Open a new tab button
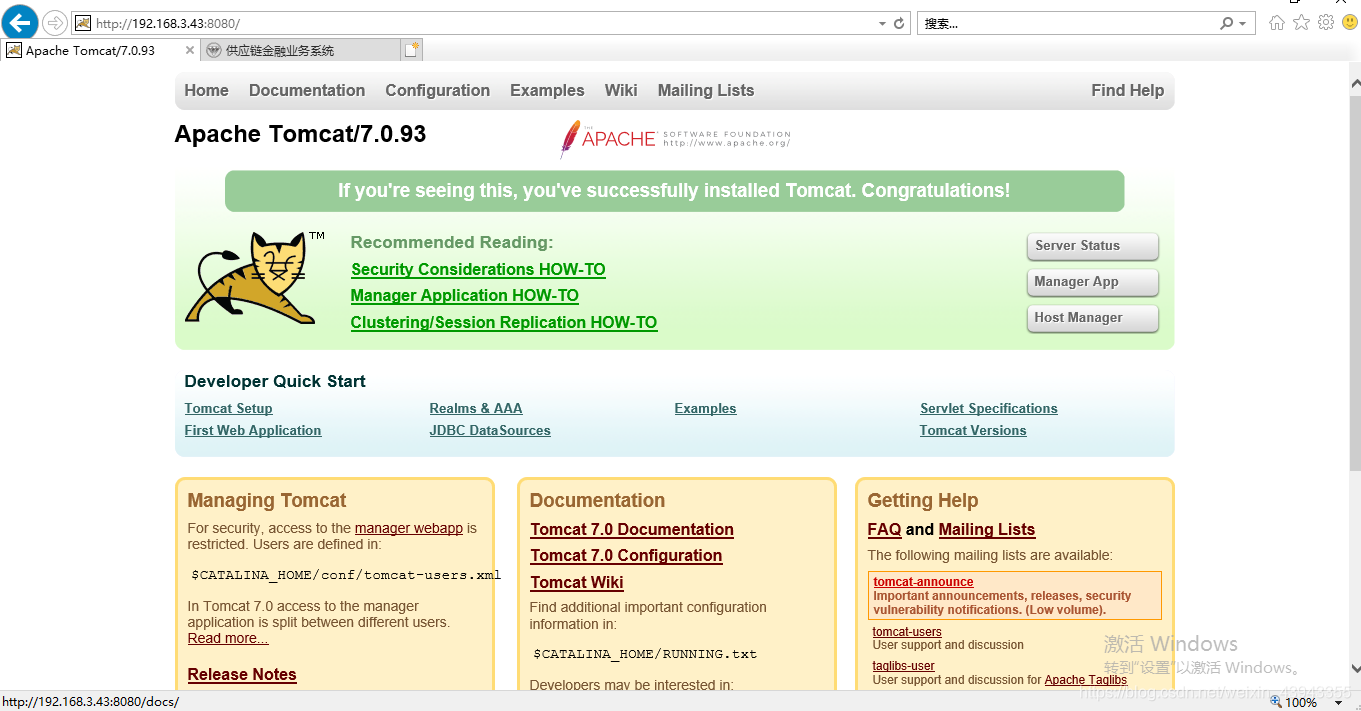Screen dimensions: 1361x711 pyautogui.click(x=412, y=50)
